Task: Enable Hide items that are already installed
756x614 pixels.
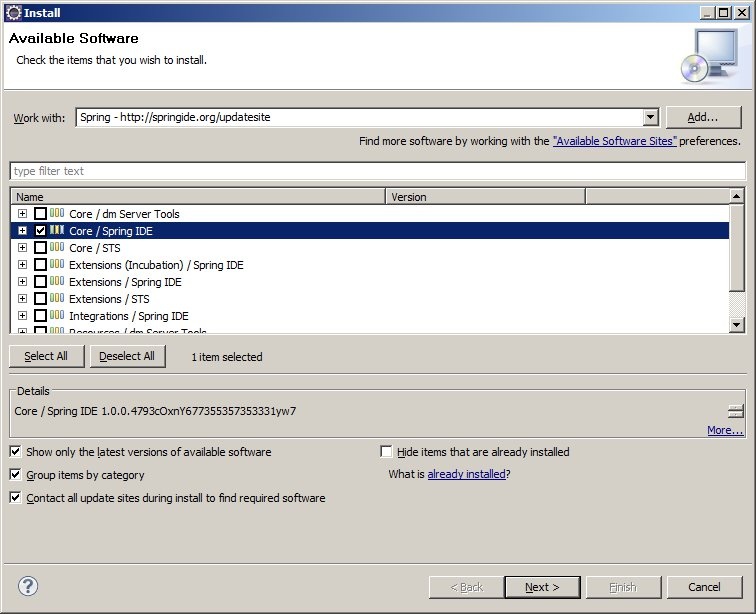Action: [x=387, y=452]
